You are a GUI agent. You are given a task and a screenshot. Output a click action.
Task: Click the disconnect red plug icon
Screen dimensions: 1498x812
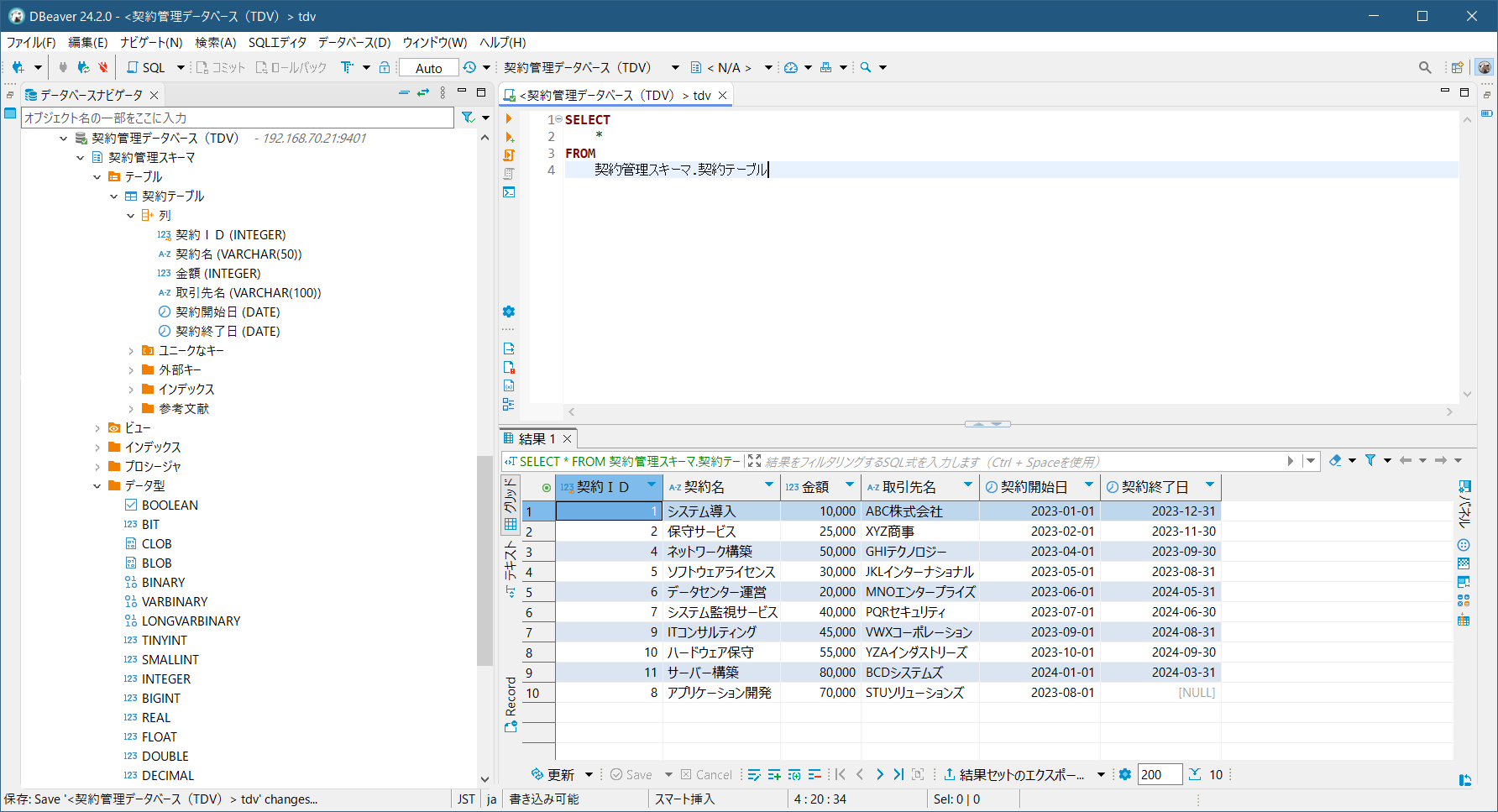coord(103,67)
